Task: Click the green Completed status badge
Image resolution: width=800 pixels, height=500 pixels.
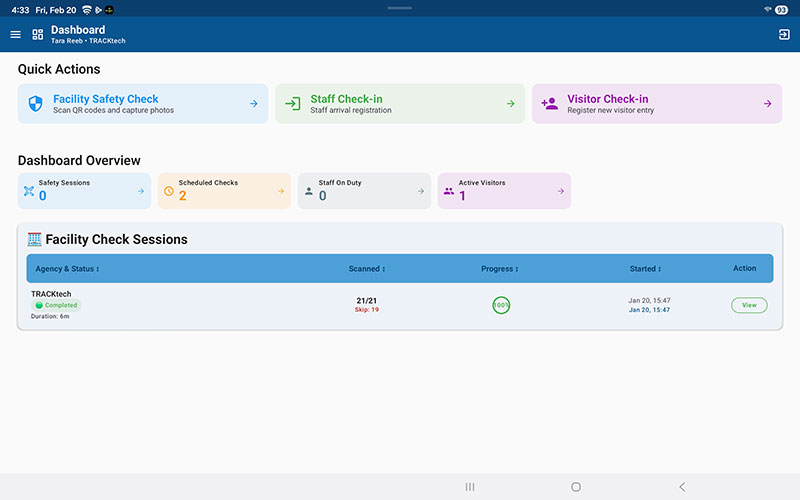Action: 56,305
